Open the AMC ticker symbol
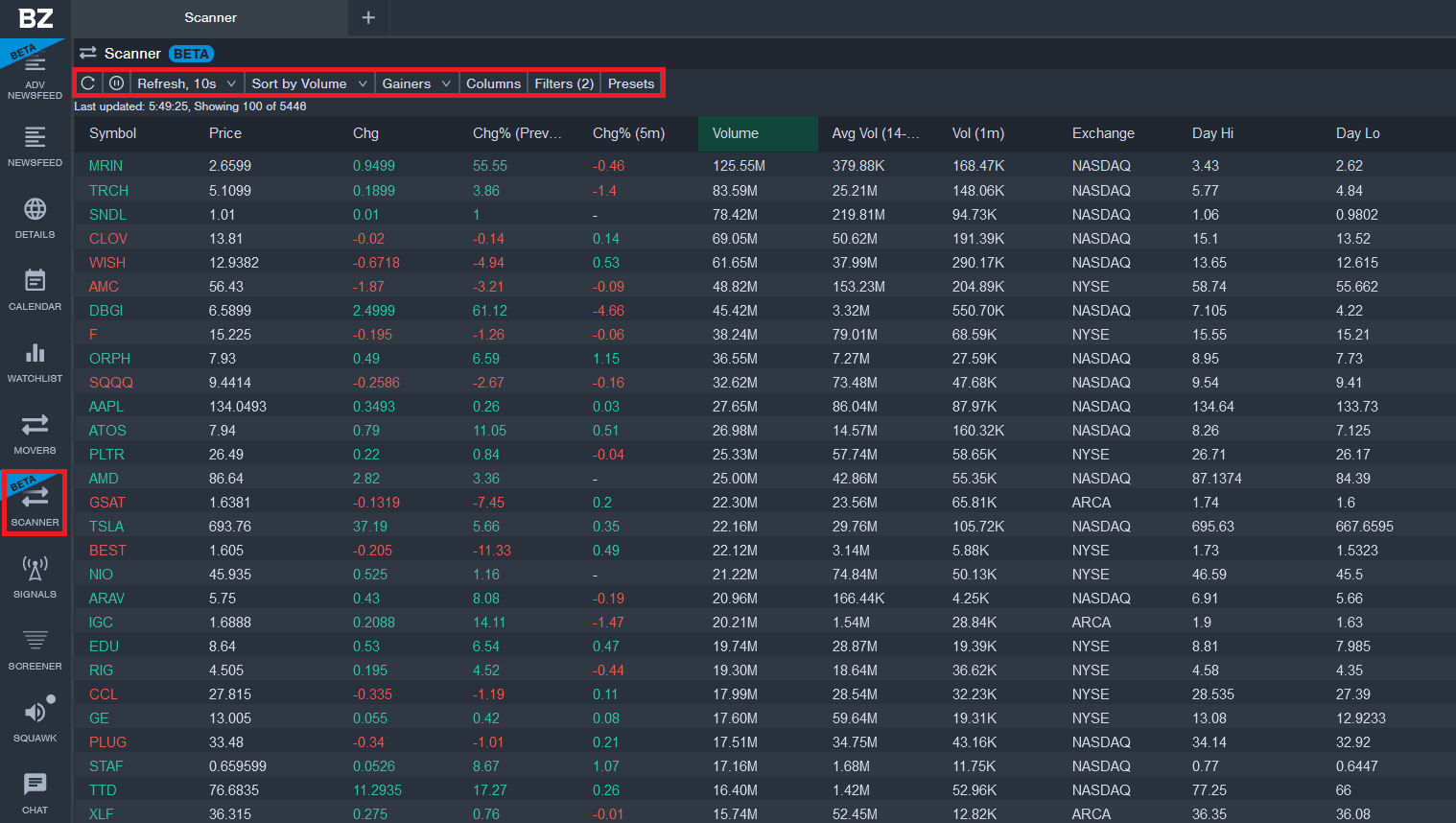The image size is (1456, 823). click(x=104, y=287)
